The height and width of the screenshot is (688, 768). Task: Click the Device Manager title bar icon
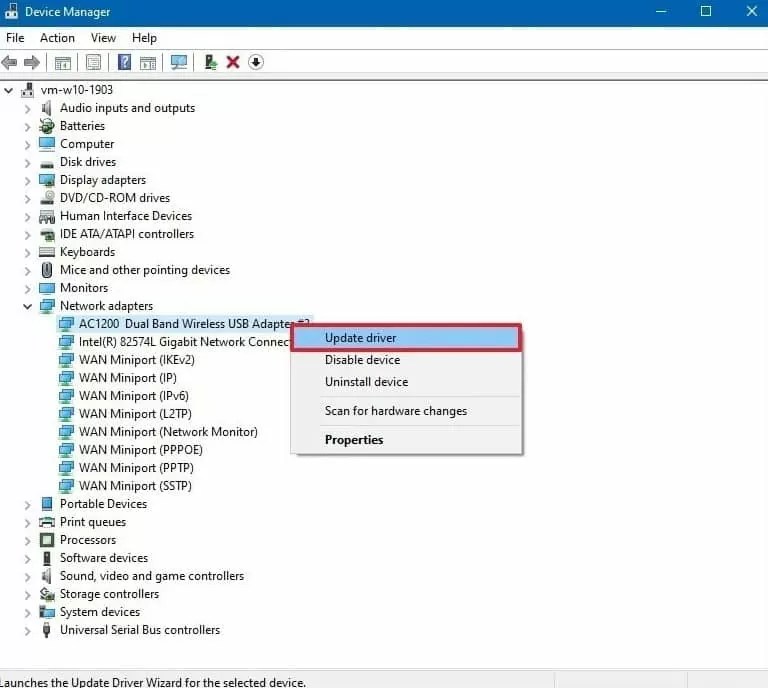[x=11, y=11]
